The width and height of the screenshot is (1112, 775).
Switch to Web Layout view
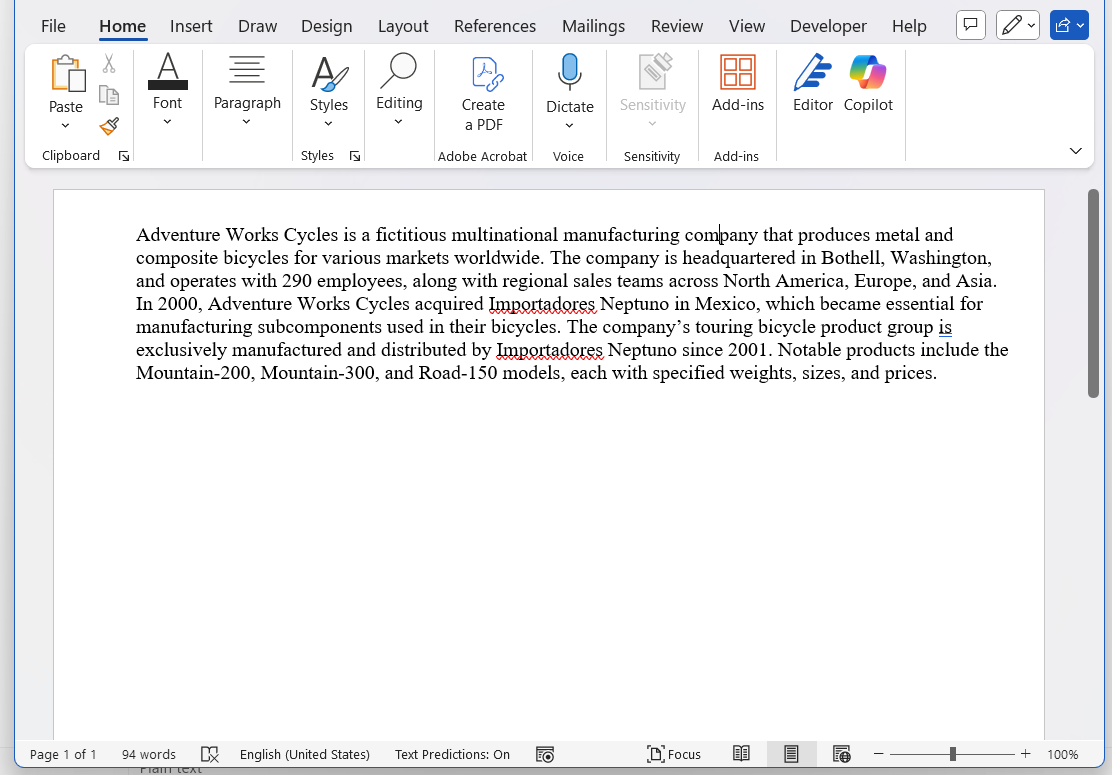coord(841,754)
